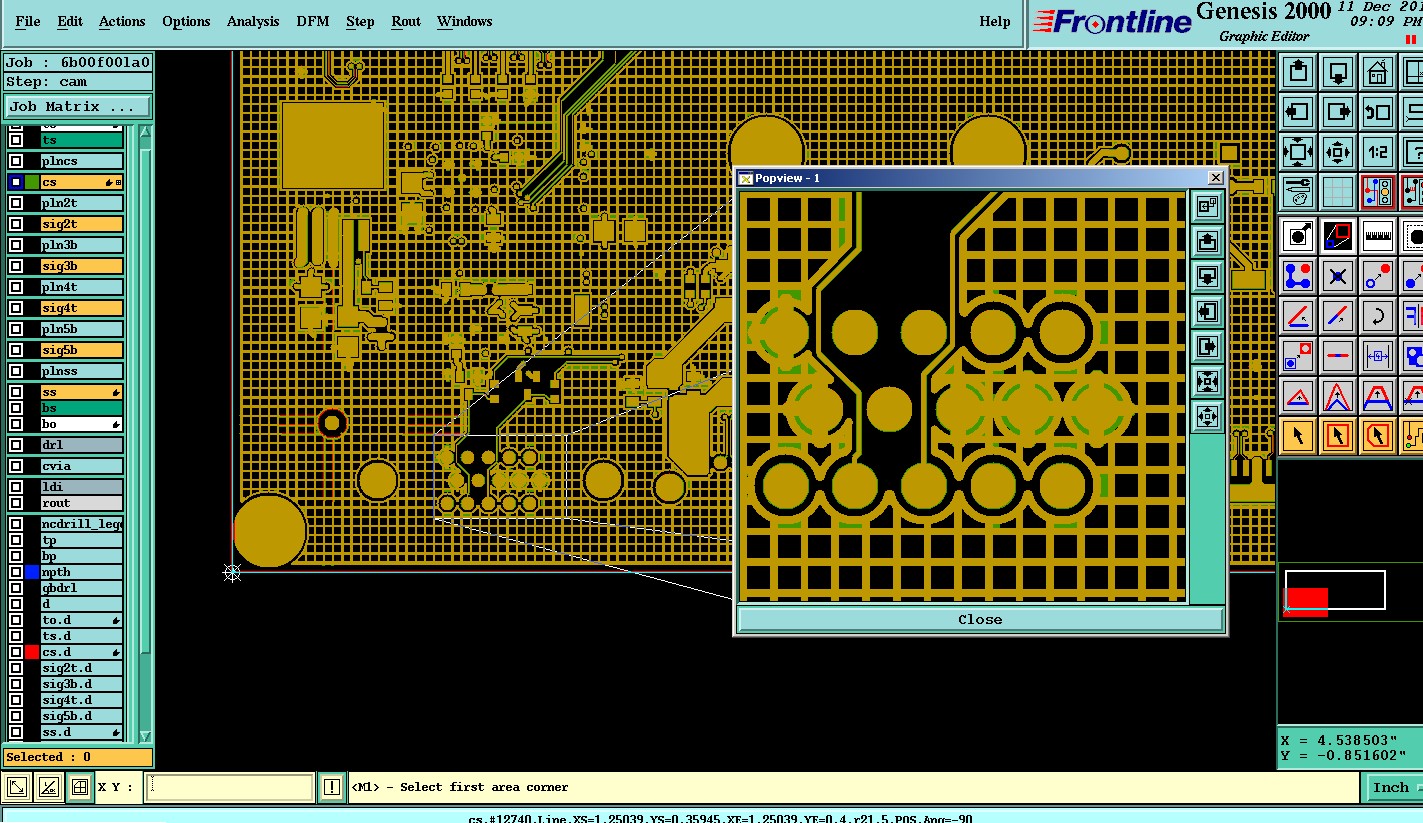Toggle the checkbox for layer rout

[x=16, y=503]
